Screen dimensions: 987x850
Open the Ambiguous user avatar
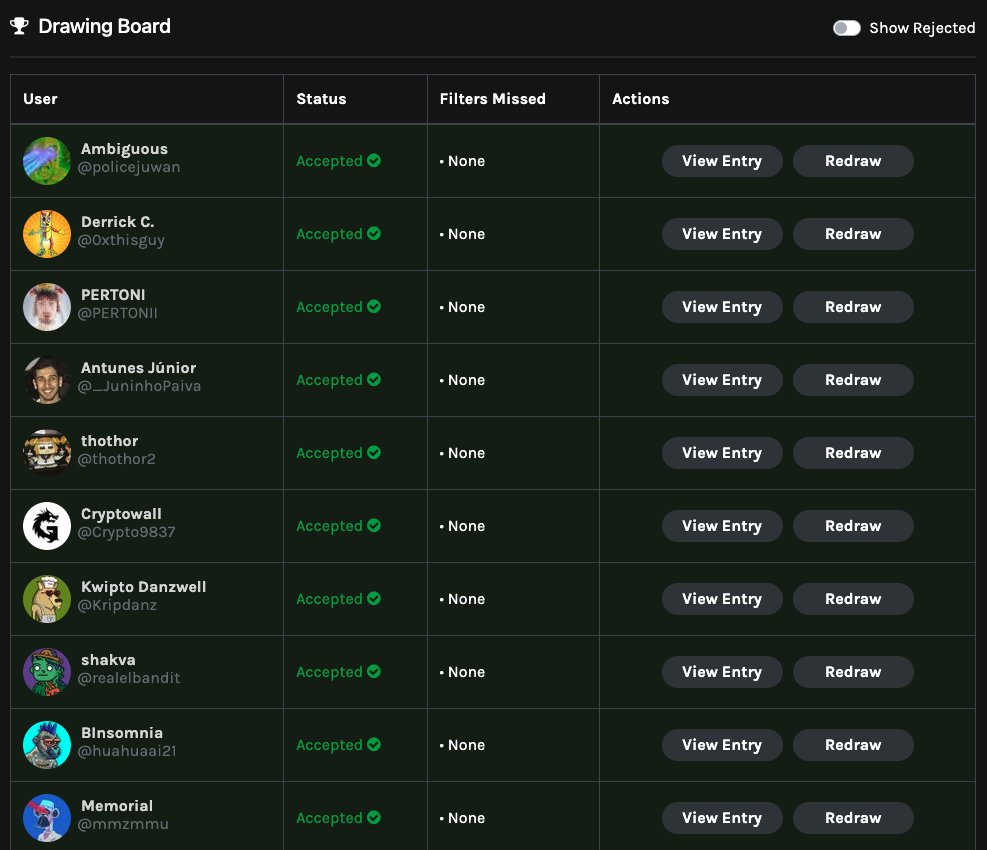47,161
